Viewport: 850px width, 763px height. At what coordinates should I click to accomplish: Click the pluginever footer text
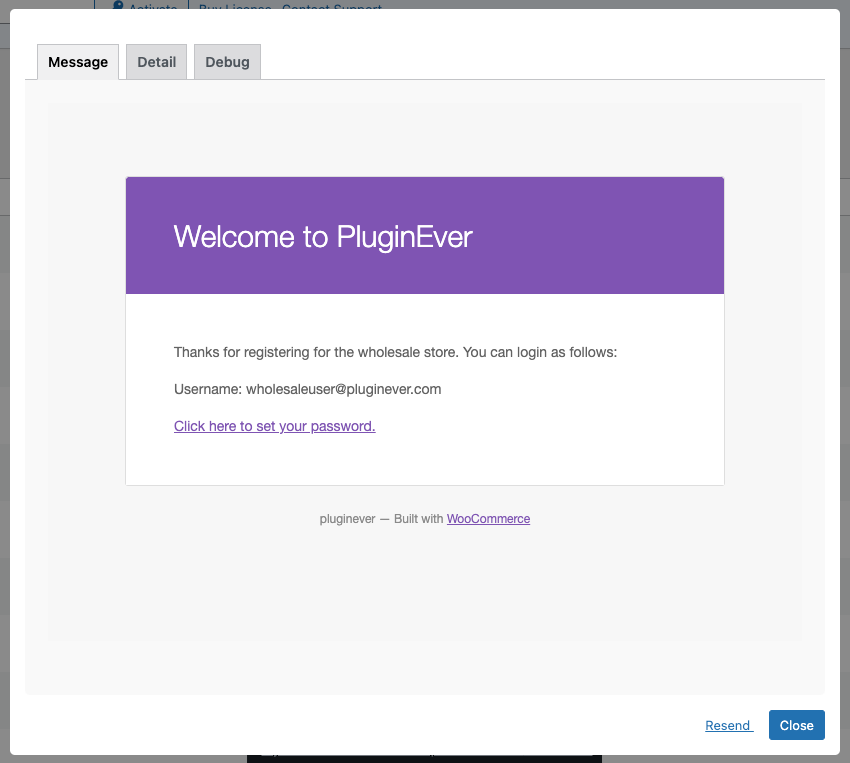tap(347, 519)
